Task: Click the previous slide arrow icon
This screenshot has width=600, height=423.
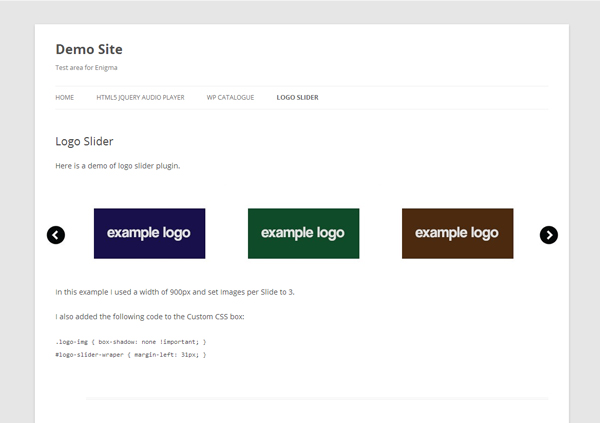Action: pyautogui.click(x=56, y=235)
